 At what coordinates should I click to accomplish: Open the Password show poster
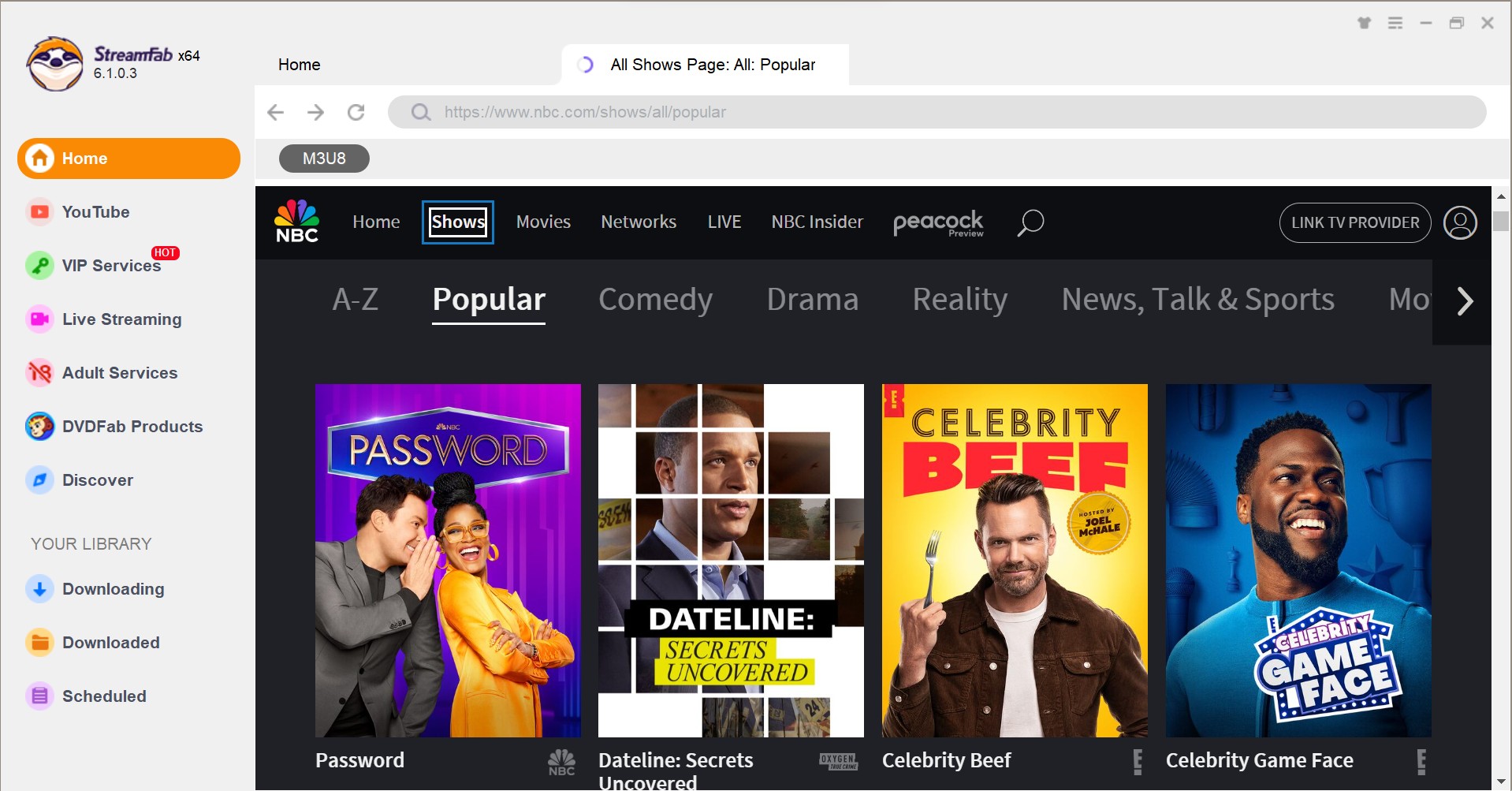tap(448, 561)
